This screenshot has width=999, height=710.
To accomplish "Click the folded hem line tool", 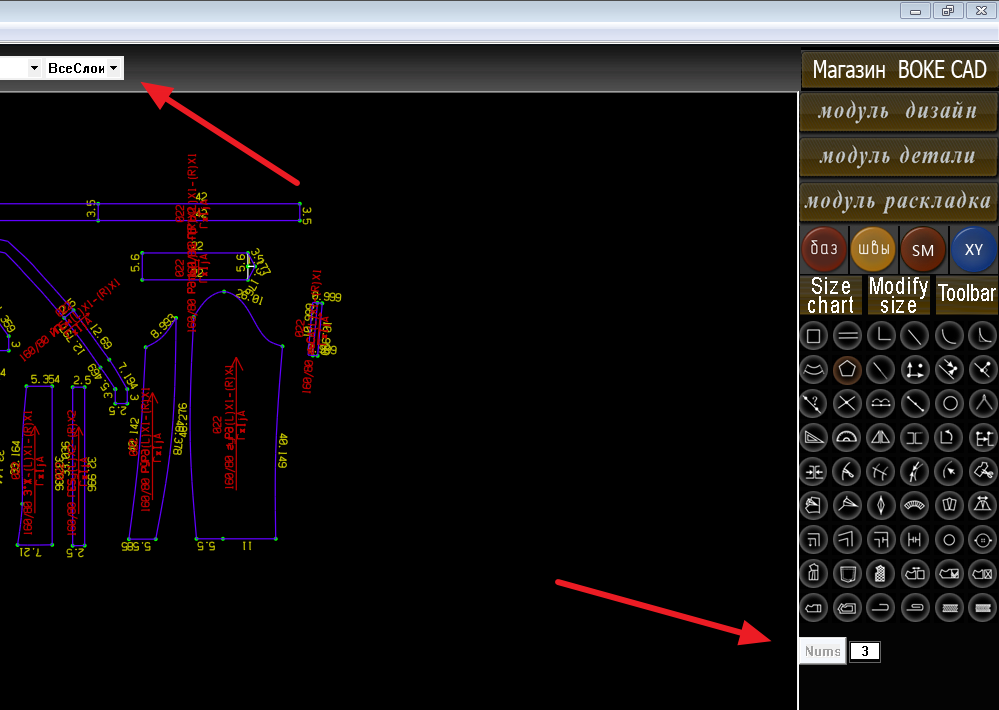I will tap(882, 608).
